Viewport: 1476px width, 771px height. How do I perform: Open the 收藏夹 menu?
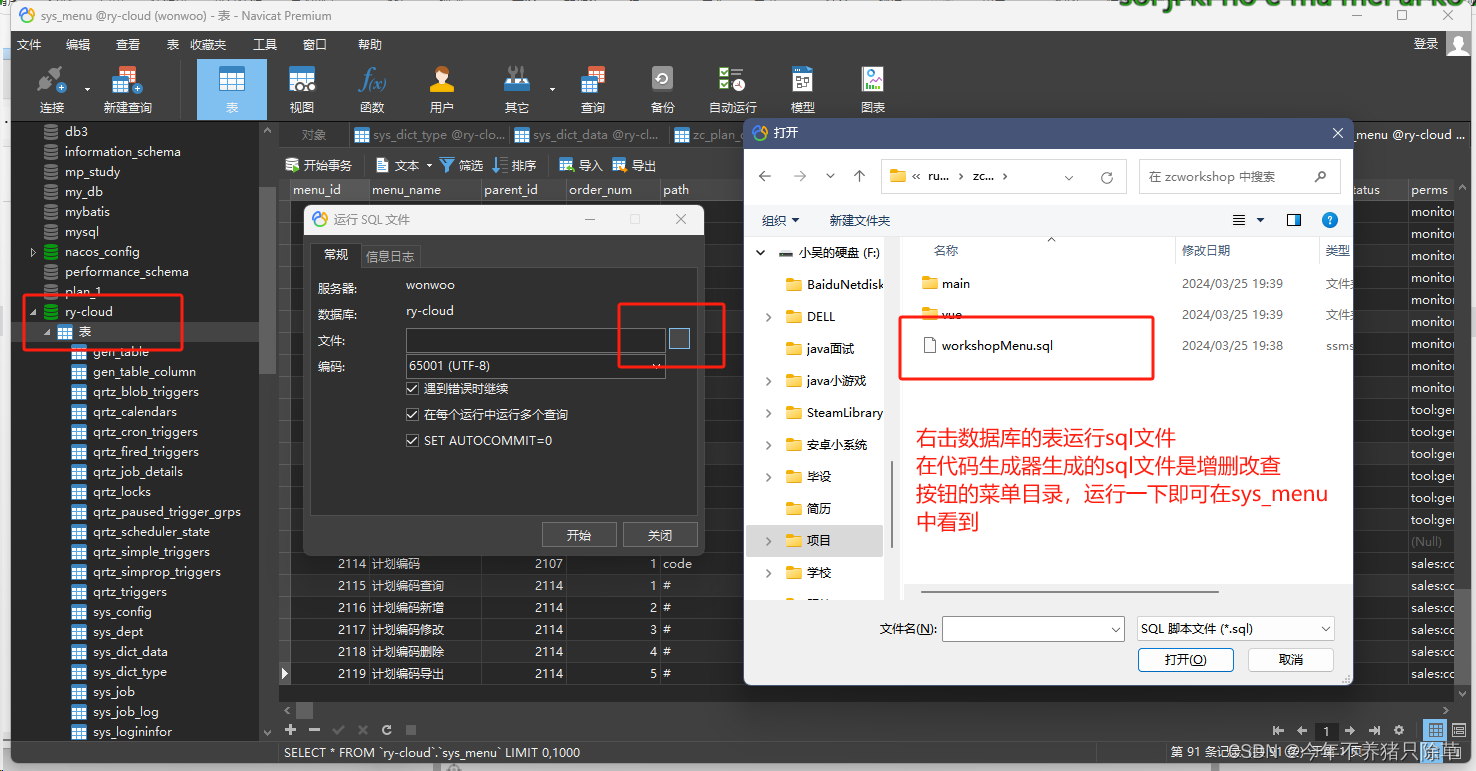click(208, 45)
